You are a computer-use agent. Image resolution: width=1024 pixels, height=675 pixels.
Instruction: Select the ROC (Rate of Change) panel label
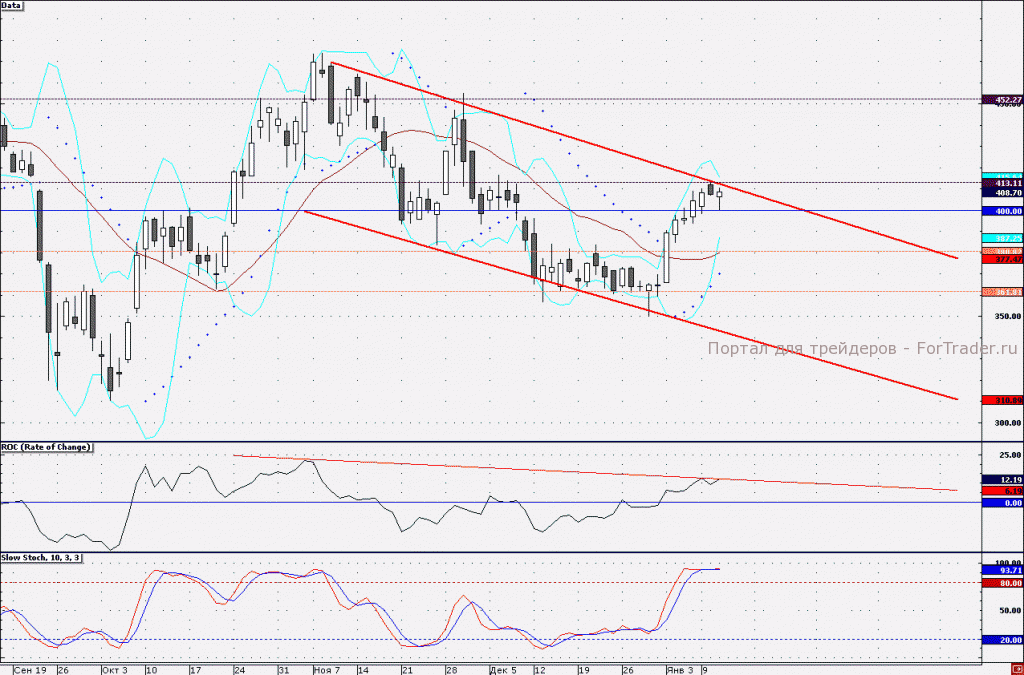coord(46,447)
